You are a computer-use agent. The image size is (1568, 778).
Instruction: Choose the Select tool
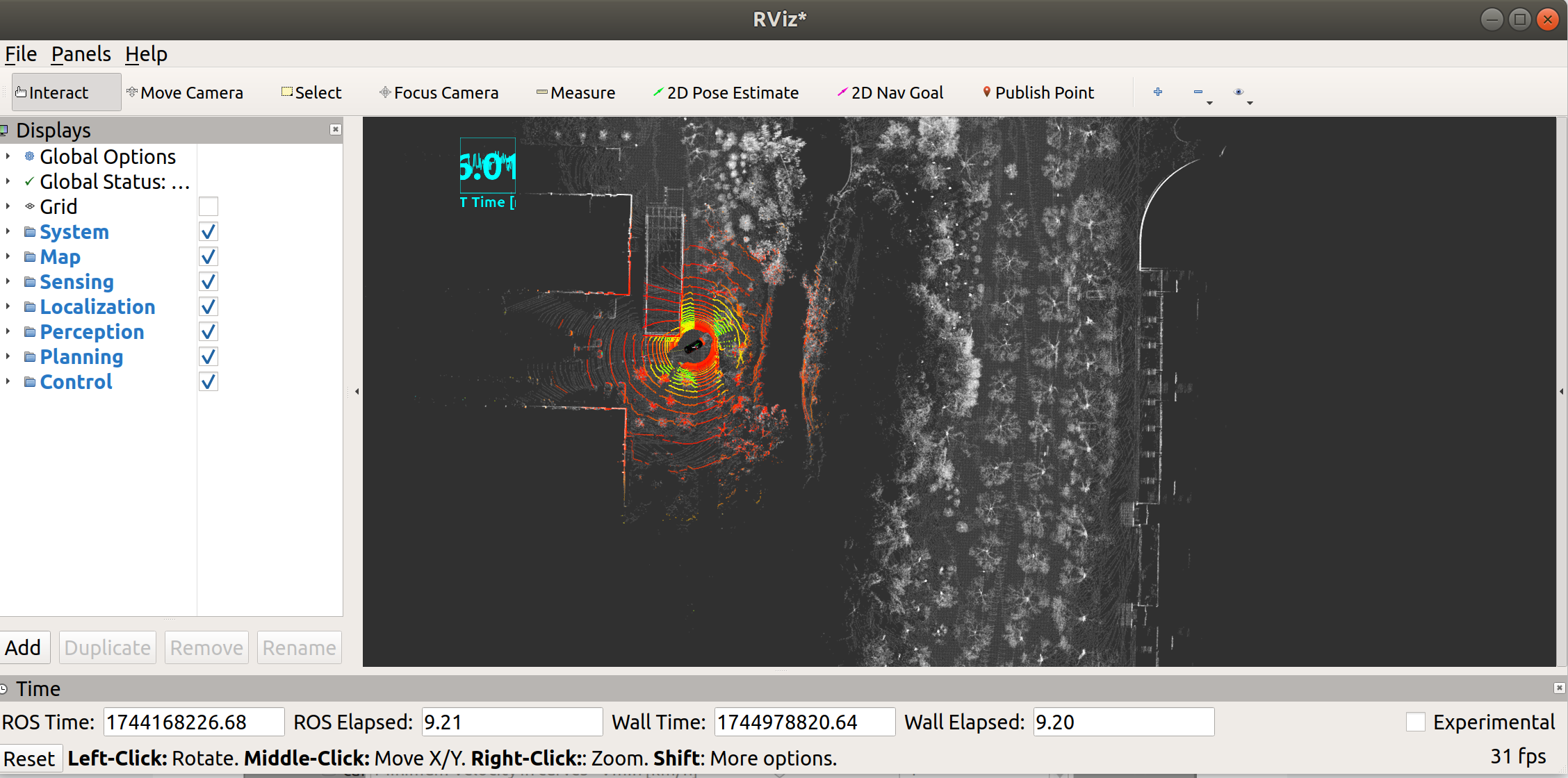pos(311,92)
